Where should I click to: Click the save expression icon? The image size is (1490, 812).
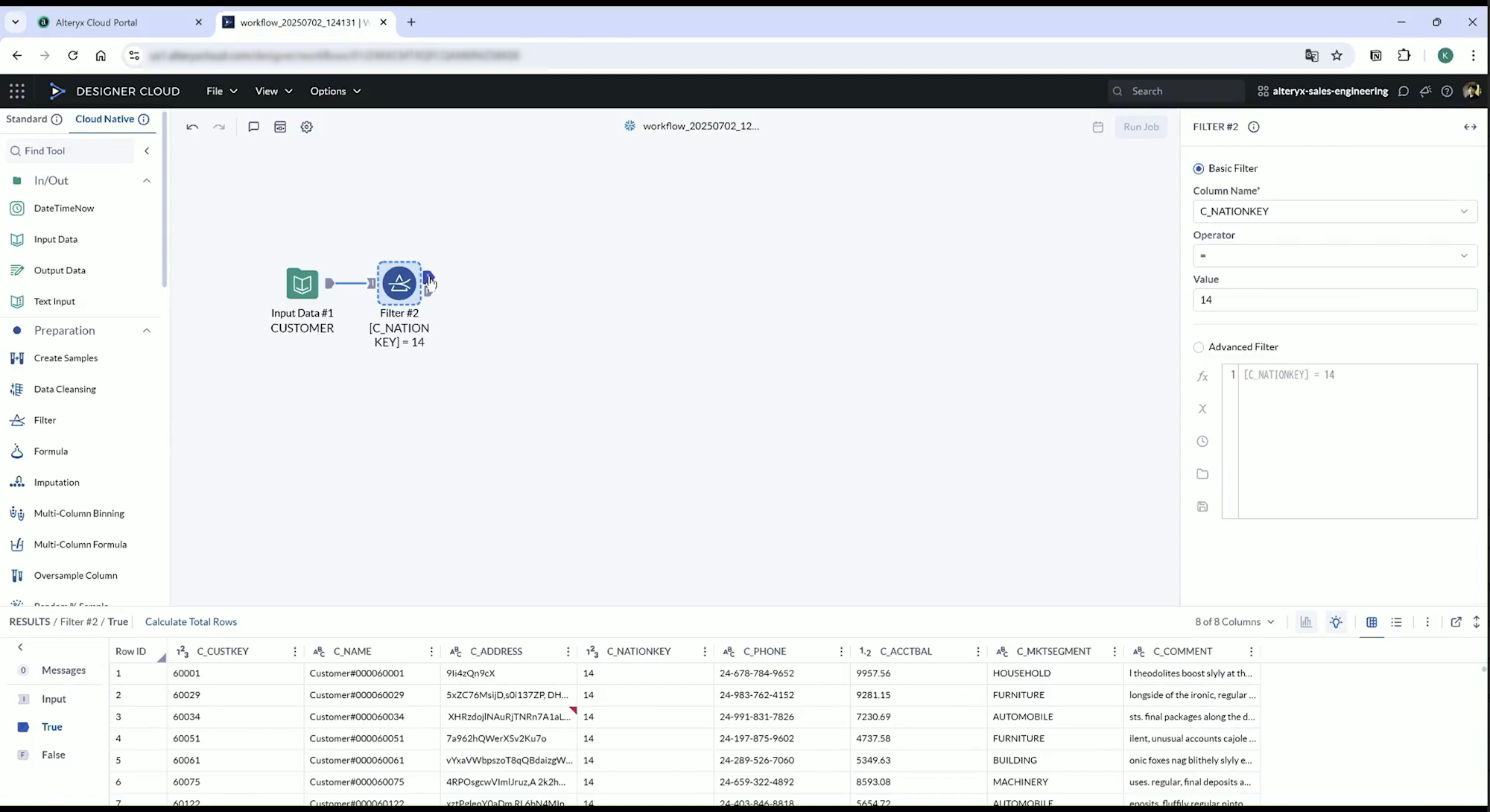tap(1202, 507)
